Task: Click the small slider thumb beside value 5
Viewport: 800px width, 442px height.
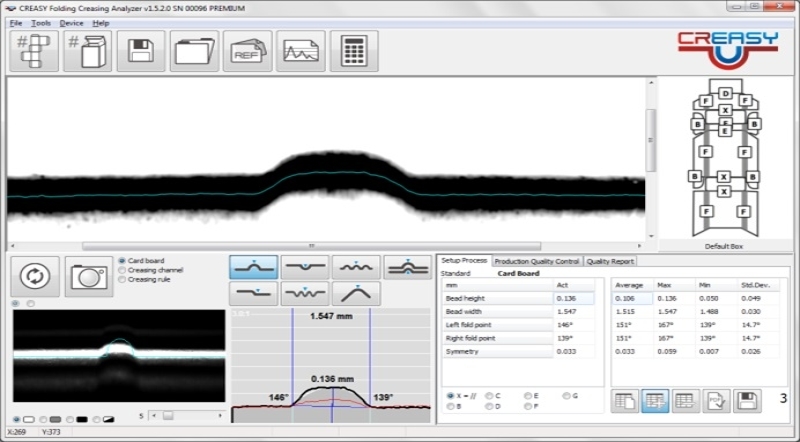Action: (x=168, y=416)
